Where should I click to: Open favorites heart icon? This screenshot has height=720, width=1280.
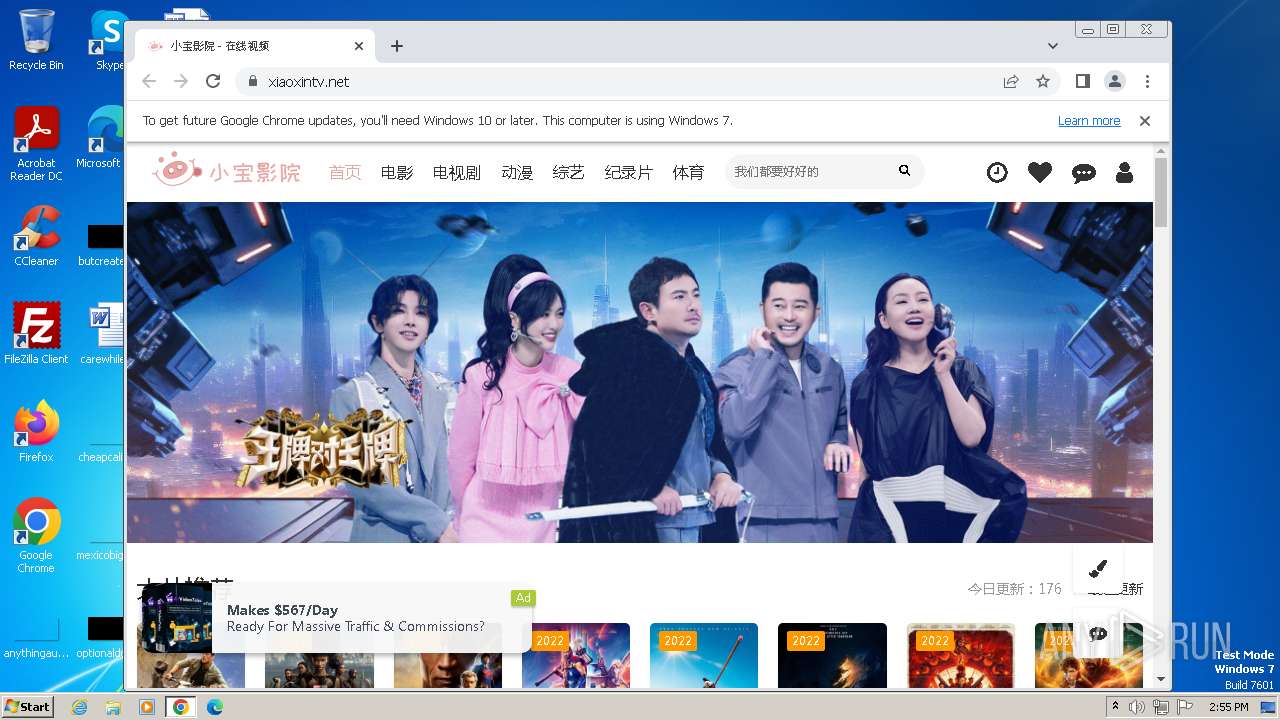1040,172
